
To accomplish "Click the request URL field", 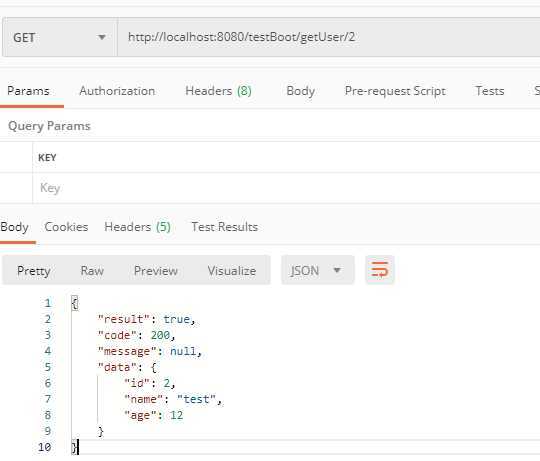I will [x=329, y=37].
